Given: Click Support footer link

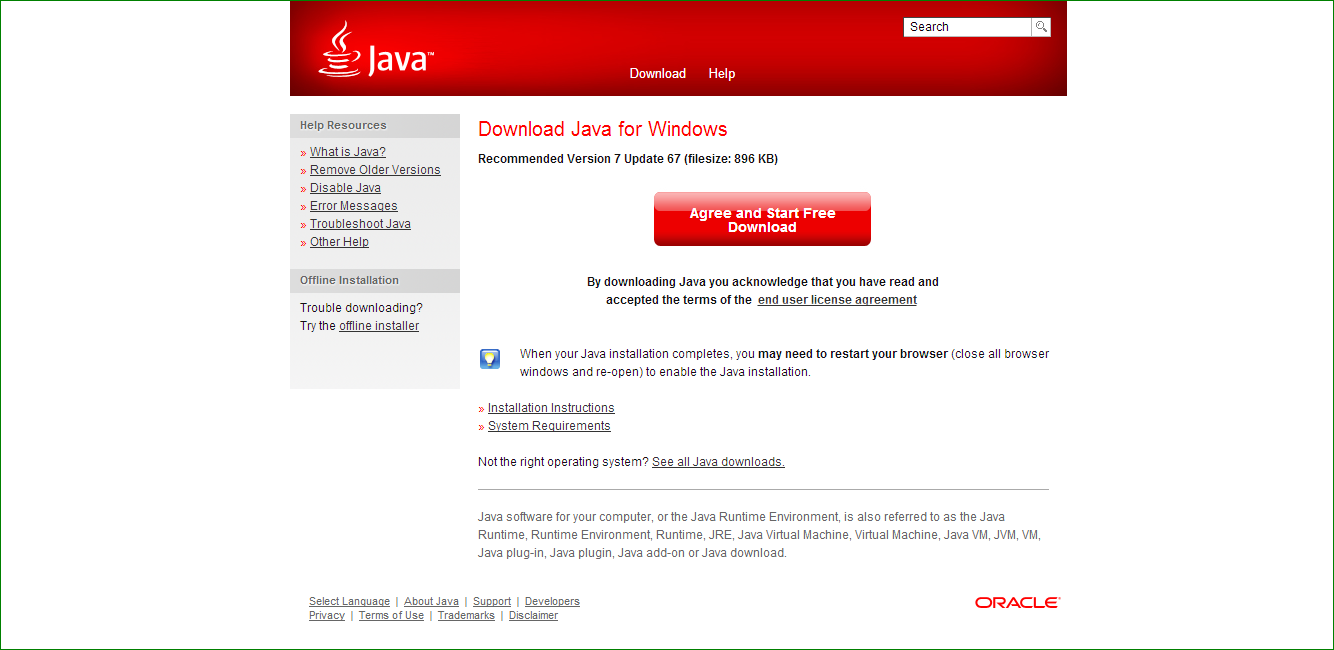Looking at the screenshot, I should coord(492,602).
